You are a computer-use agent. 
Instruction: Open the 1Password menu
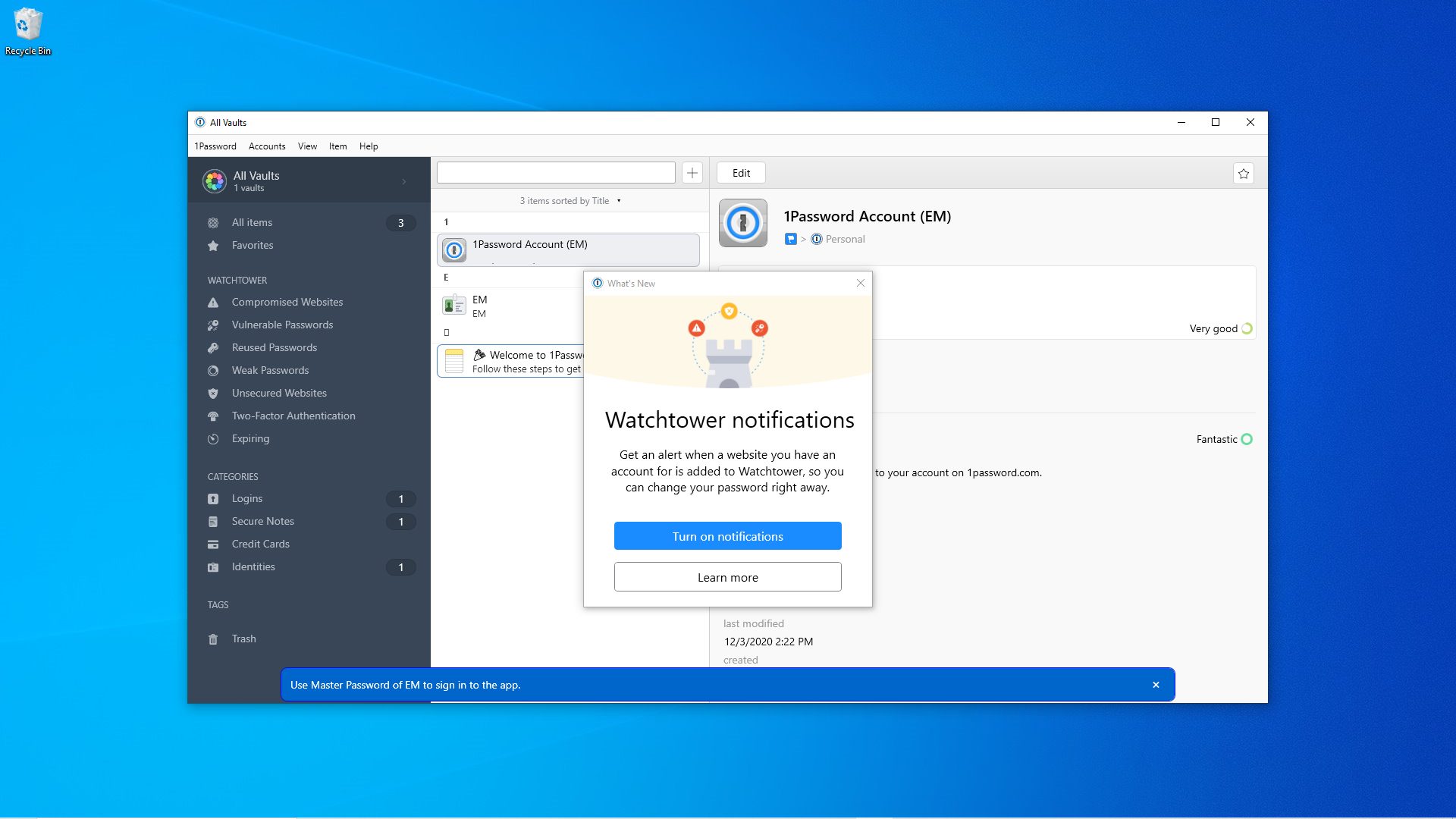pos(215,146)
